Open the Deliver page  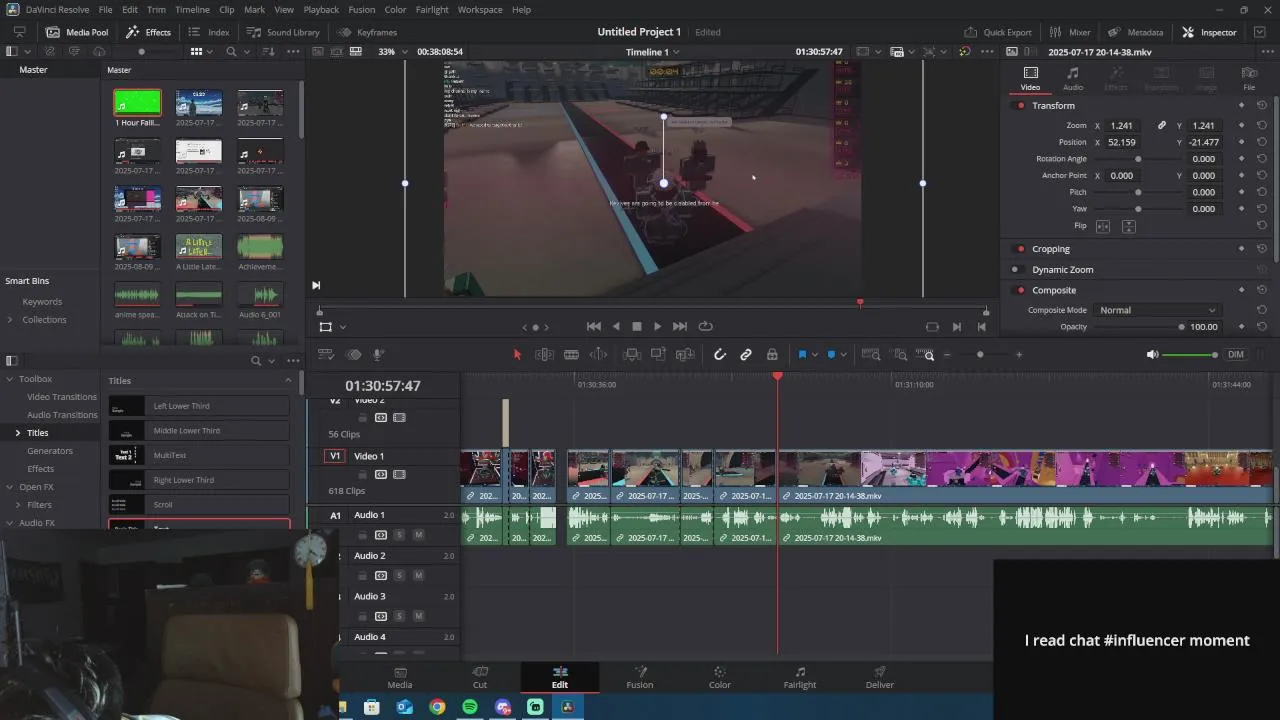click(880, 678)
